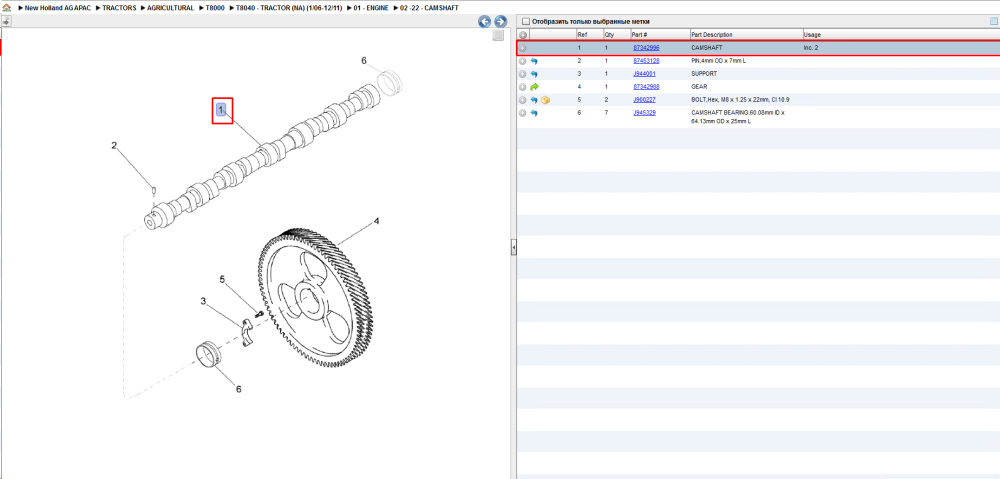Click the round add icon on the CAMSHAFT BEARING row

(x=522, y=113)
